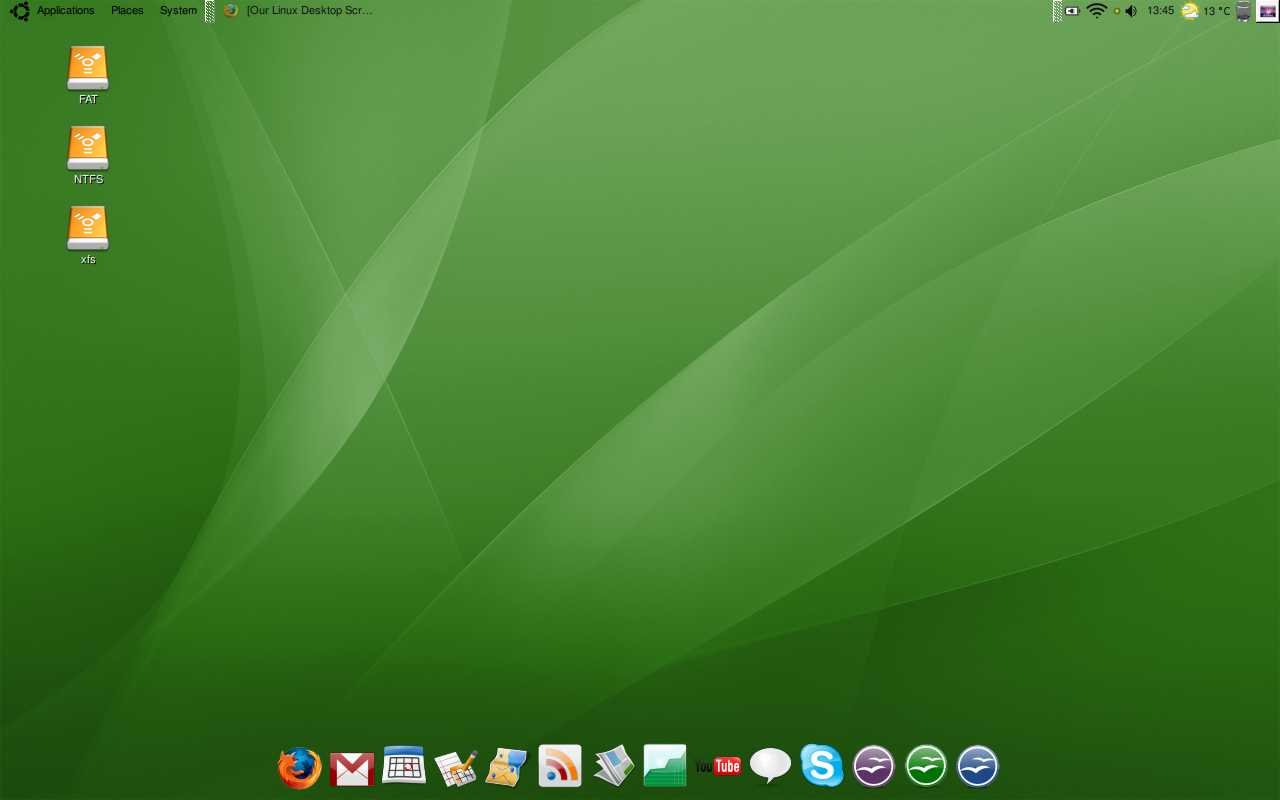This screenshot has height=800, width=1280.
Task: Open the System menu
Action: pyautogui.click(x=178, y=11)
